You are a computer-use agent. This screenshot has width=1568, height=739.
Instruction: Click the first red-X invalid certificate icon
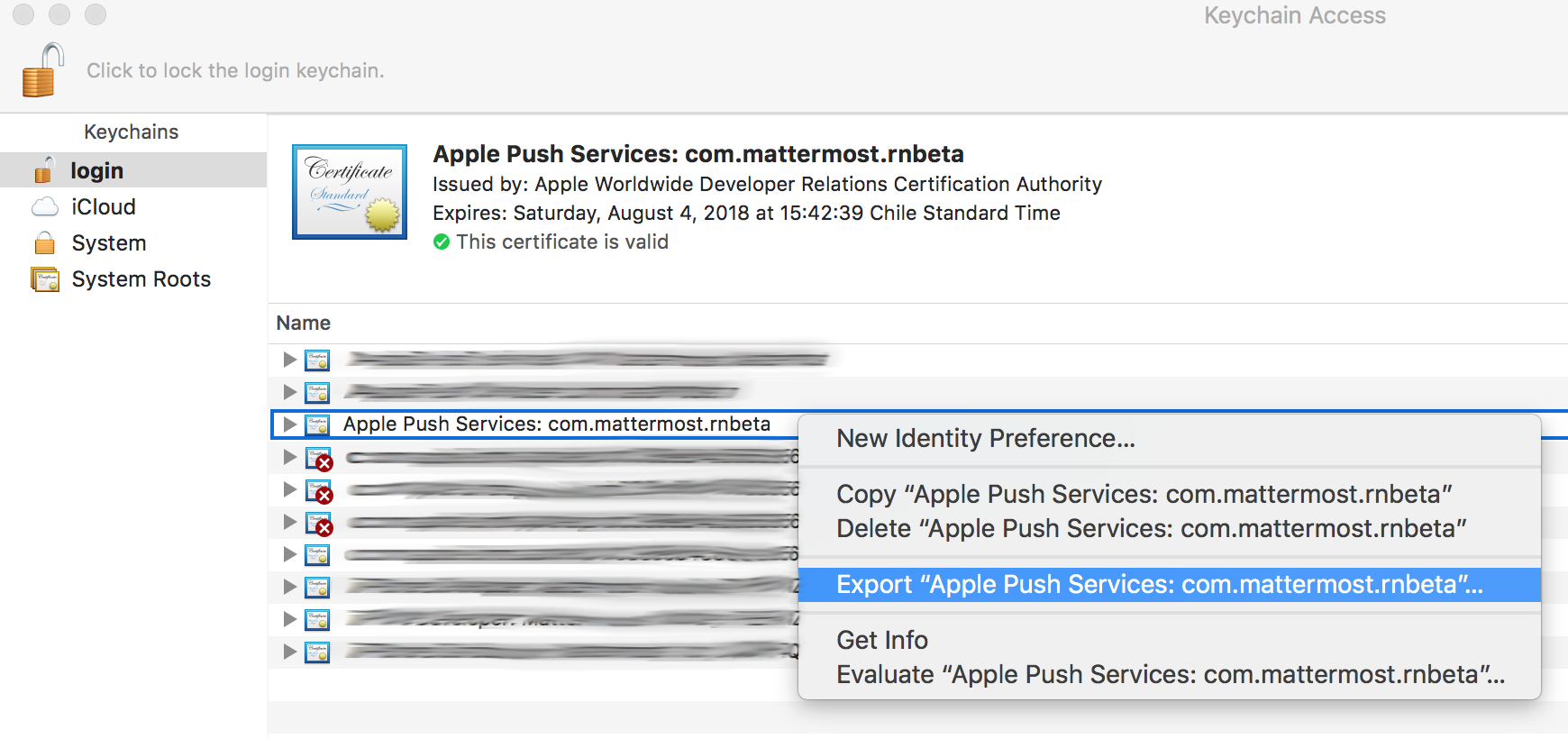click(318, 459)
